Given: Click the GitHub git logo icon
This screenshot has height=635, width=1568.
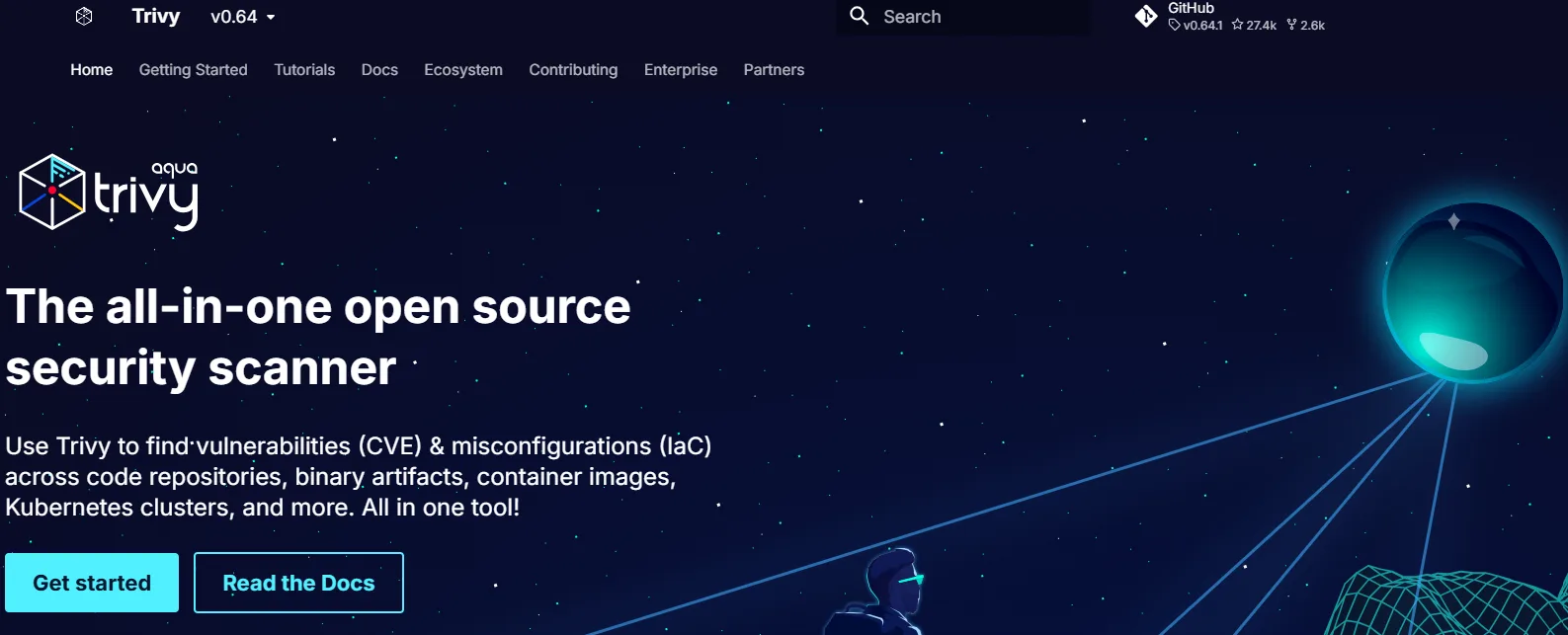Looking at the screenshot, I should (1146, 16).
